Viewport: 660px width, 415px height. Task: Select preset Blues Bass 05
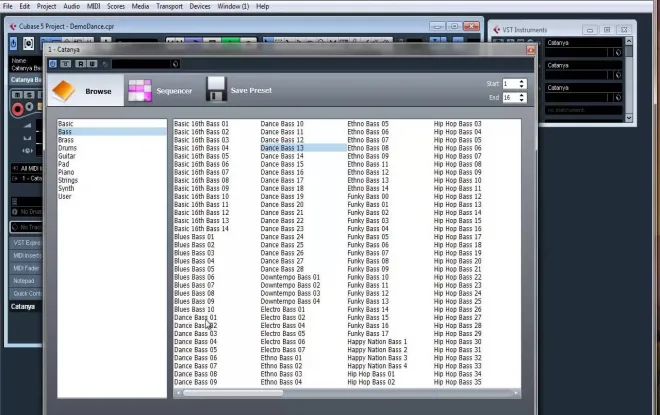point(194,269)
